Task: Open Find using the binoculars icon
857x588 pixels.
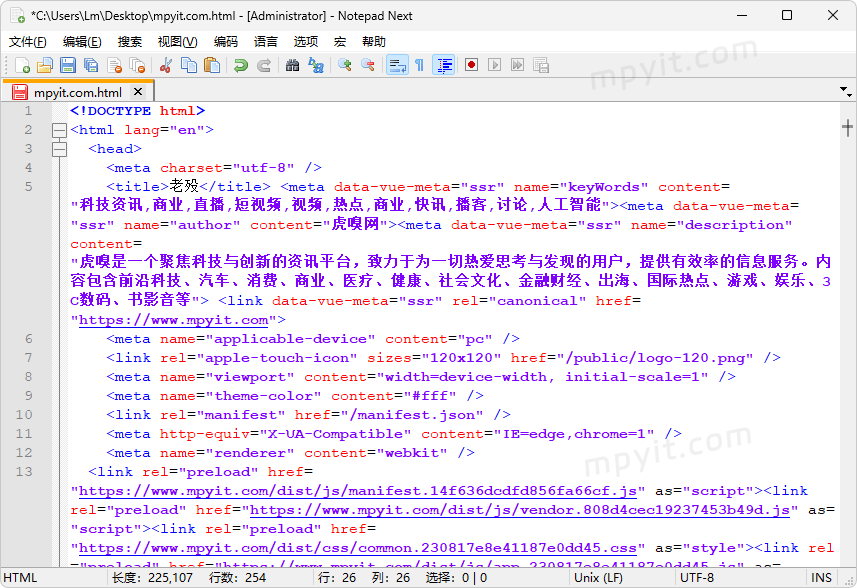Action: [292, 65]
